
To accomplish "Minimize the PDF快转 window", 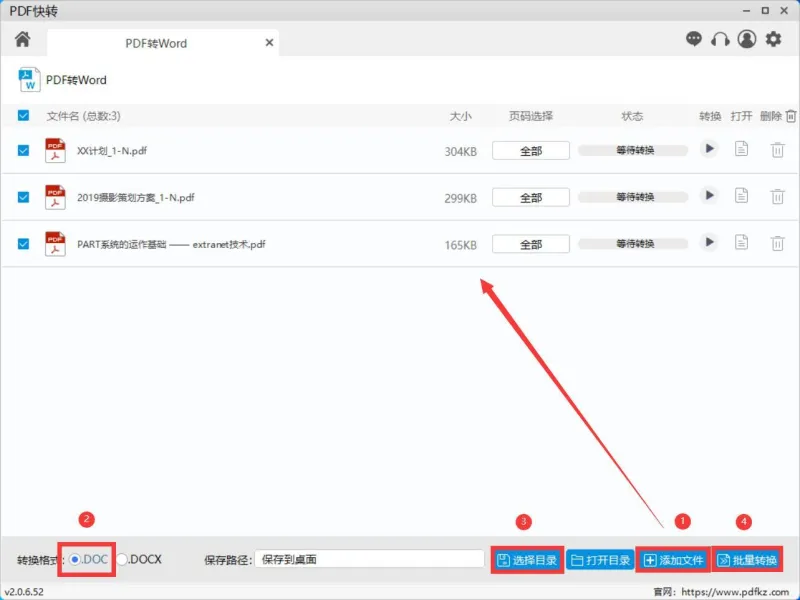I will [746, 10].
